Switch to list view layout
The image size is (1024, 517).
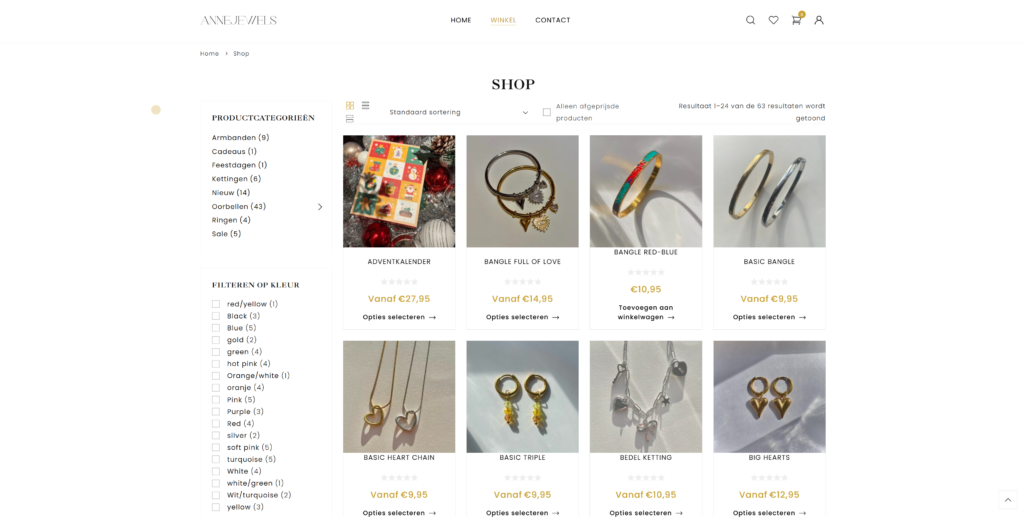(x=366, y=106)
